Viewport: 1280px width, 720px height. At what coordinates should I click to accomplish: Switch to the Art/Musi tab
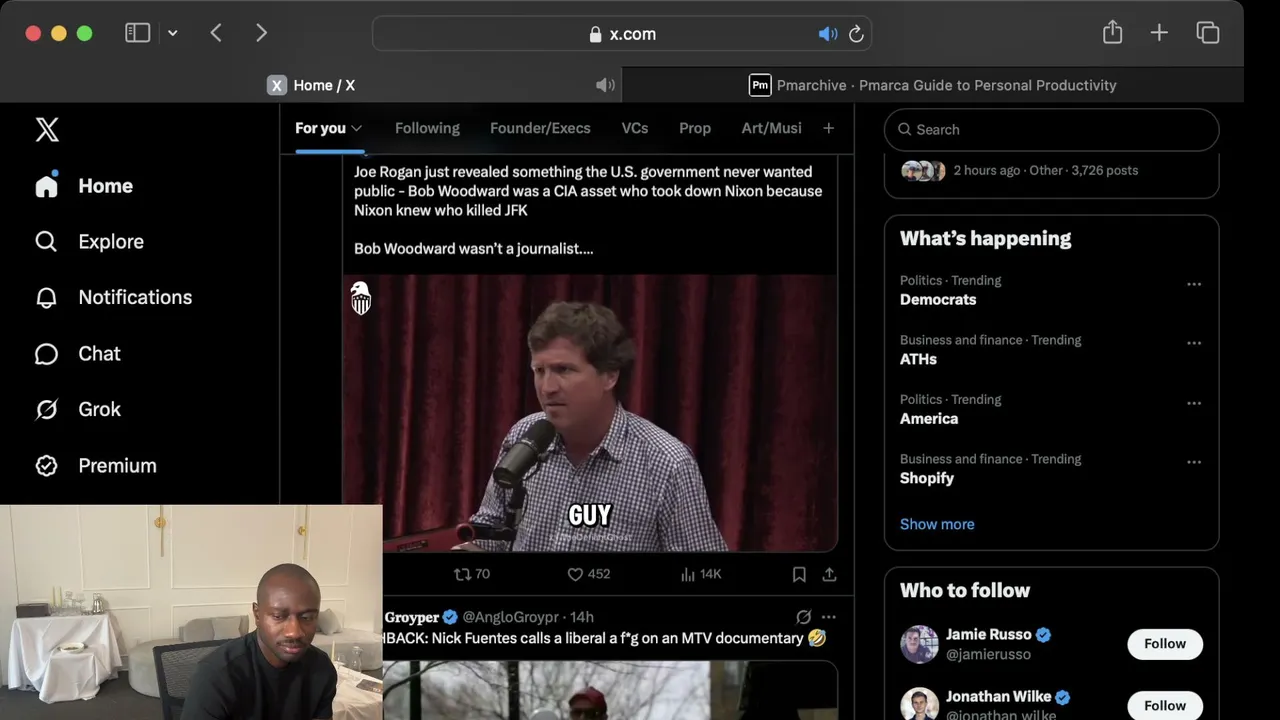[771, 128]
